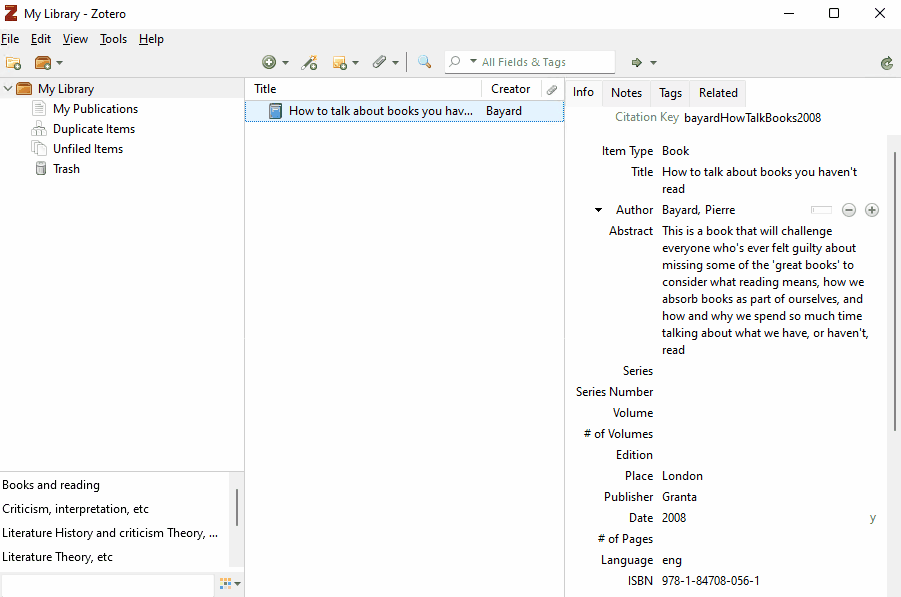Select Unfiled Items
901x597 pixels.
pyautogui.click(x=88, y=149)
